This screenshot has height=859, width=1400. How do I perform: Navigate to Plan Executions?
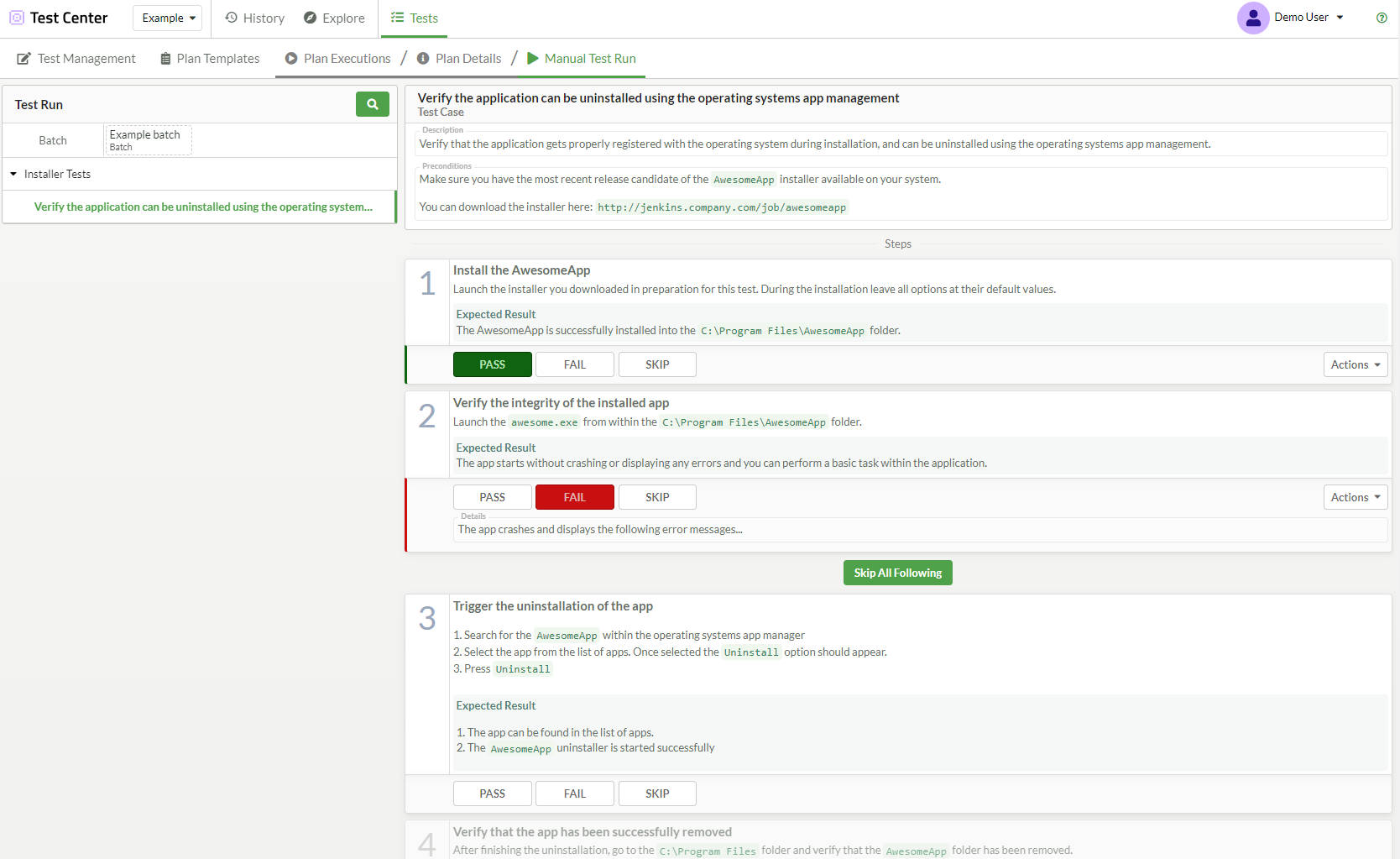pyautogui.click(x=338, y=59)
